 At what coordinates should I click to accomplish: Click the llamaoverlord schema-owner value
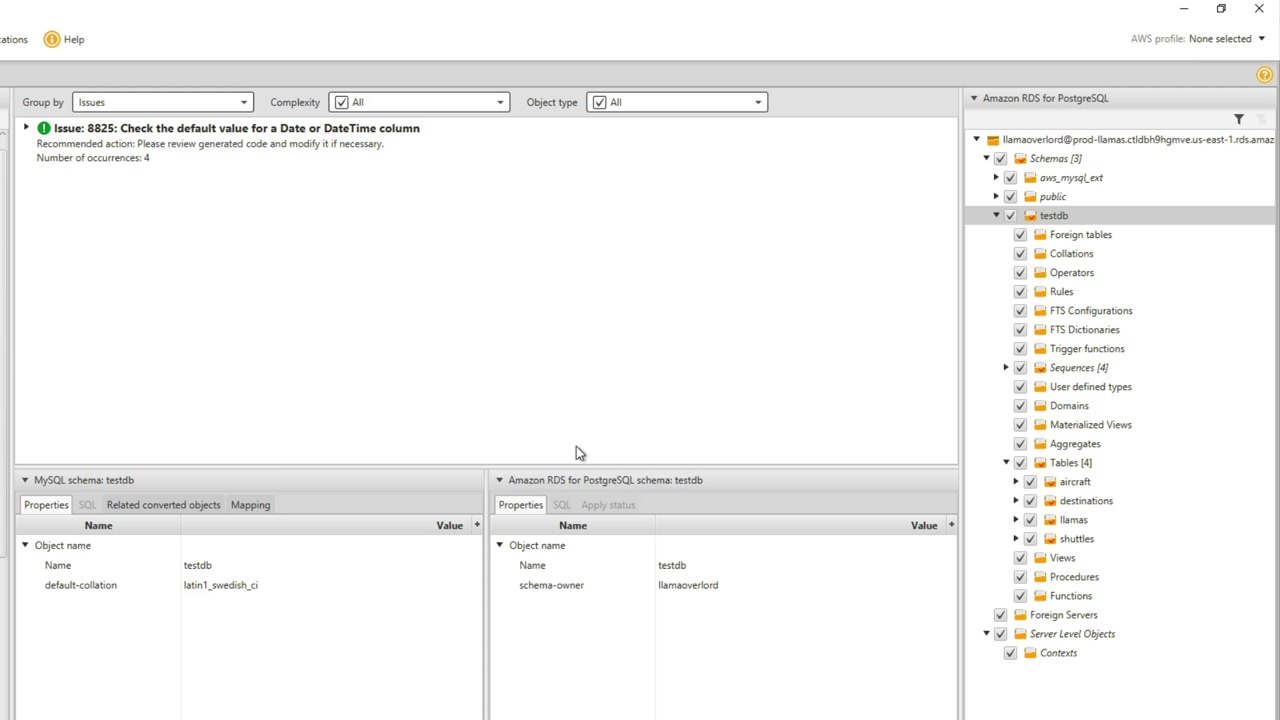(x=688, y=585)
